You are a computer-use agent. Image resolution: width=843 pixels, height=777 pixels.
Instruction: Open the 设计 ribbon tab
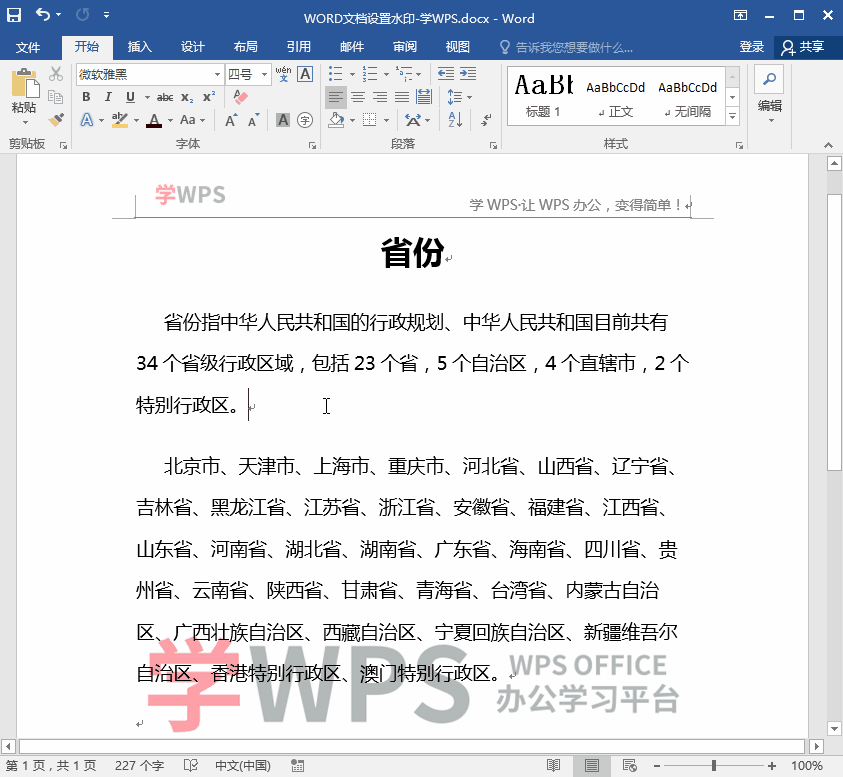[x=192, y=47]
